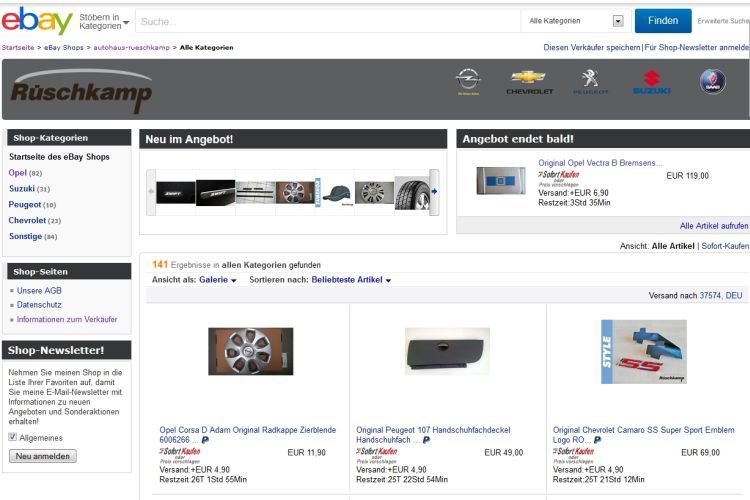750x500 pixels.
Task: Open the Camaro SS emblem image
Action: tap(644, 352)
